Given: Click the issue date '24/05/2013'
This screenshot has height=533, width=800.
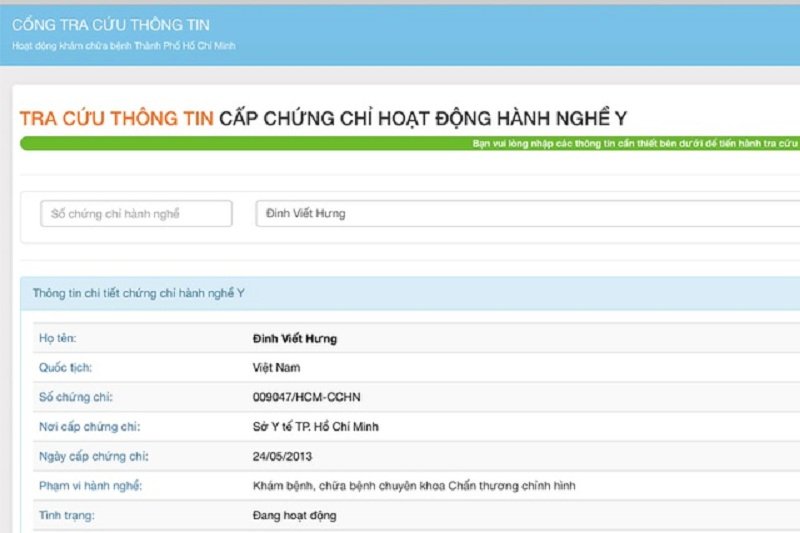Looking at the screenshot, I should pyautogui.click(x=282, y=456).
